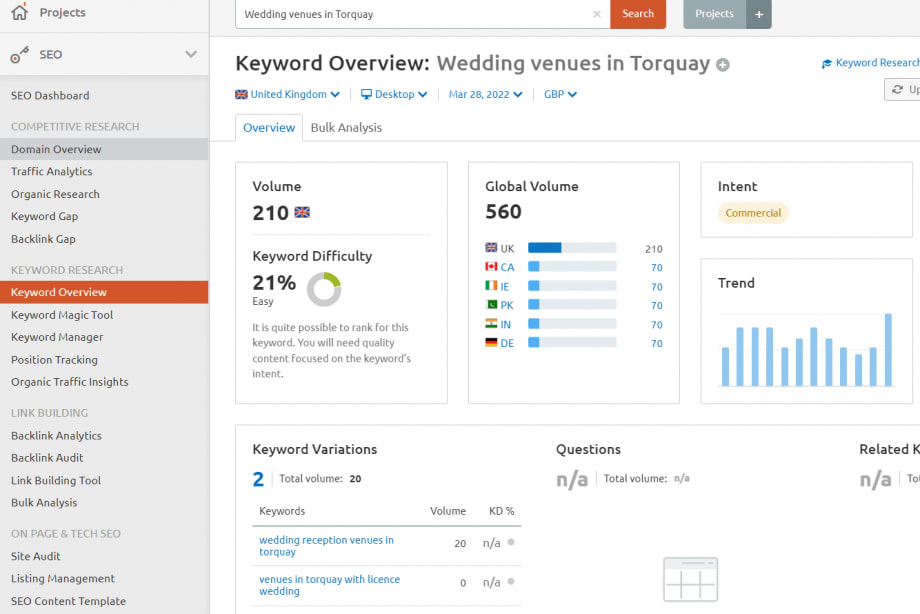The height and width of the screenshot is (614, 920).
Task: Click the refresh icon on Update button
Action: tap(897, 90)
